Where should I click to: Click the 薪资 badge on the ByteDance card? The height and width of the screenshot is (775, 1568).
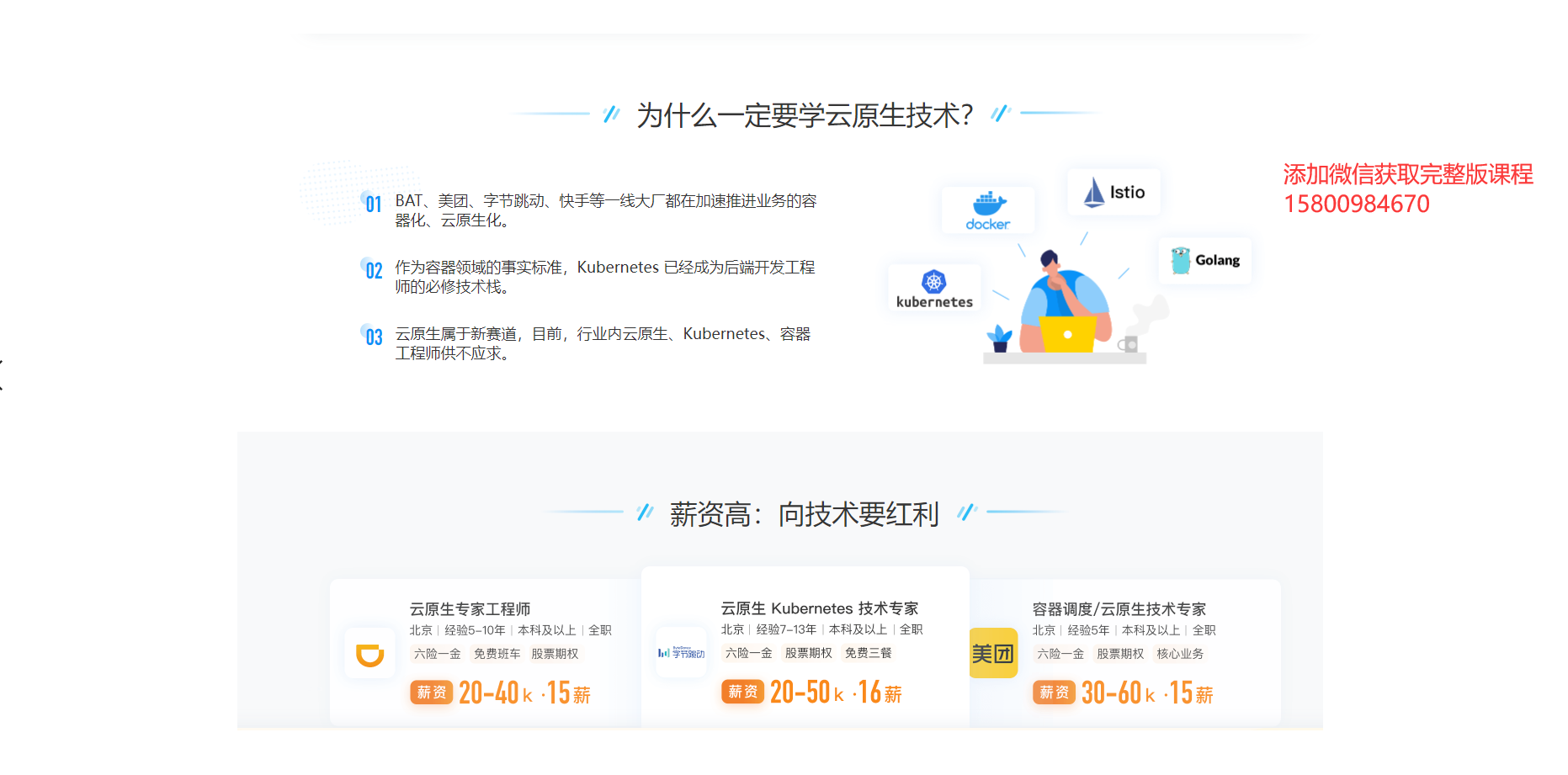(x=743, y=692)
